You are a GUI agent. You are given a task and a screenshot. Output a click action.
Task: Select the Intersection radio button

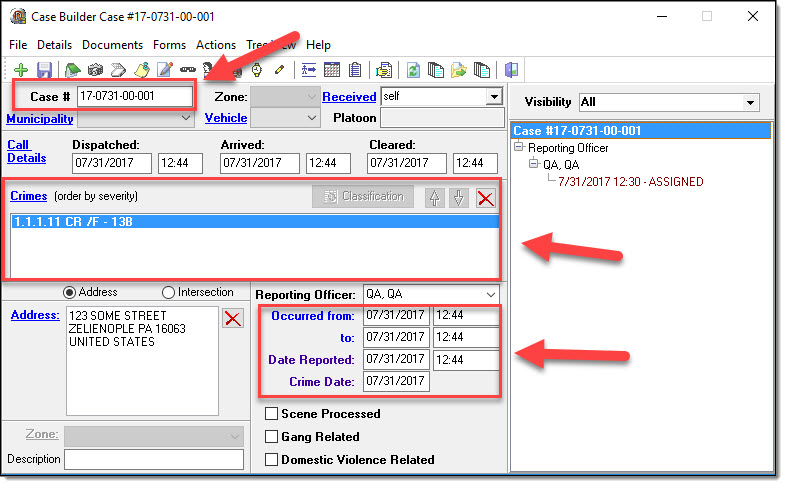tap(168, 293)
